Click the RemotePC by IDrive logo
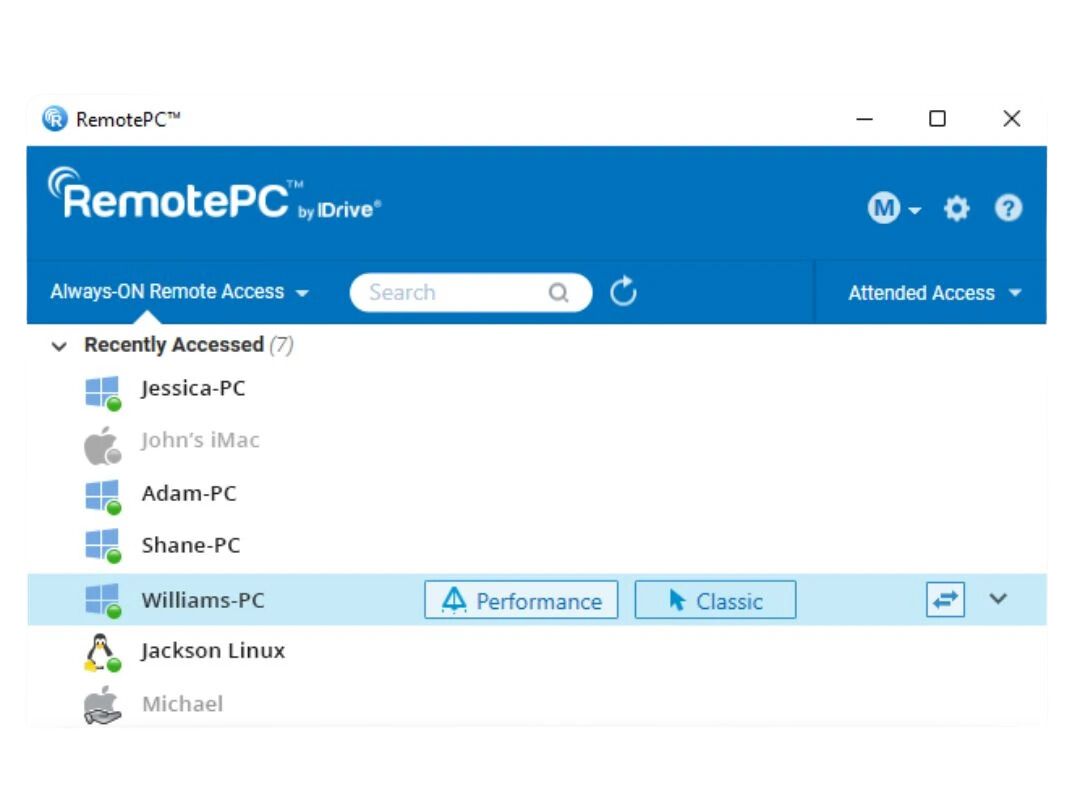This screenshot has width=1080, height=810. pos(214,196)
